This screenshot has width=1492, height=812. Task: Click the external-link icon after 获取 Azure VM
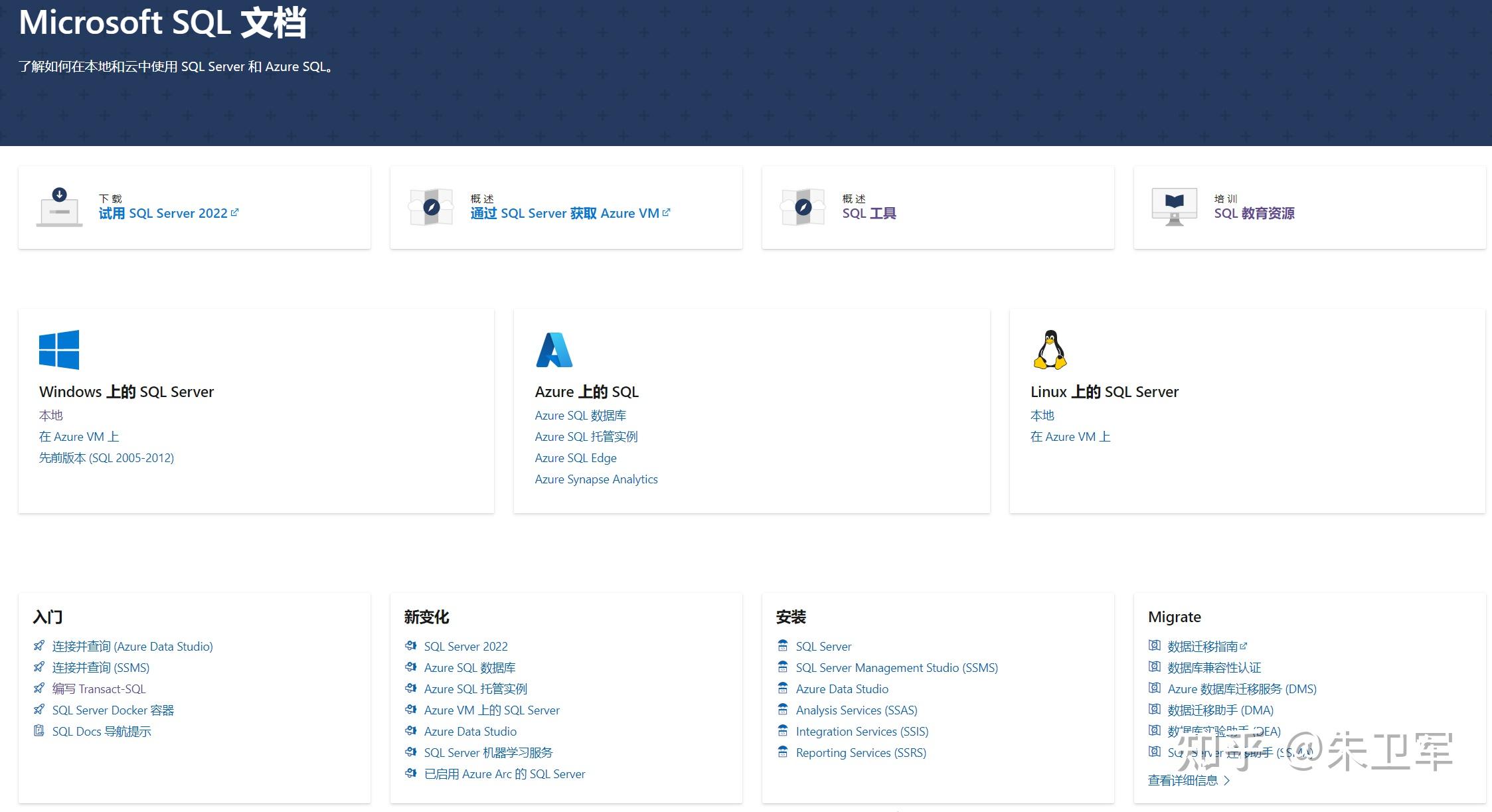tap(666, 212)
